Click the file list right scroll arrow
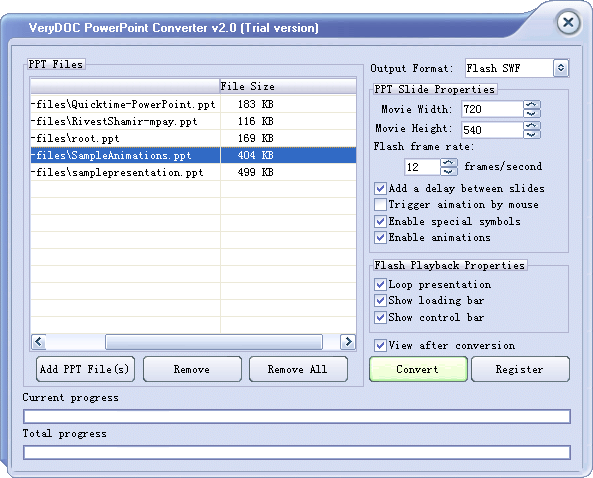 [x=348, y=342]
